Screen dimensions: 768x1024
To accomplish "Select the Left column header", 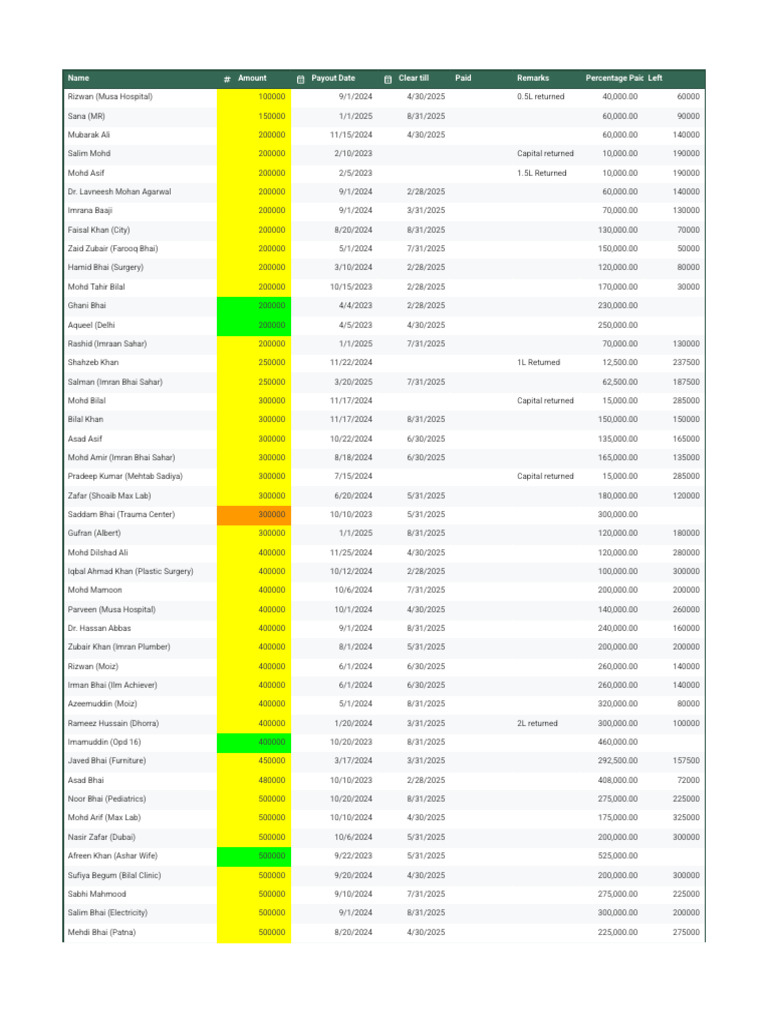I will [x=655, y=78].
